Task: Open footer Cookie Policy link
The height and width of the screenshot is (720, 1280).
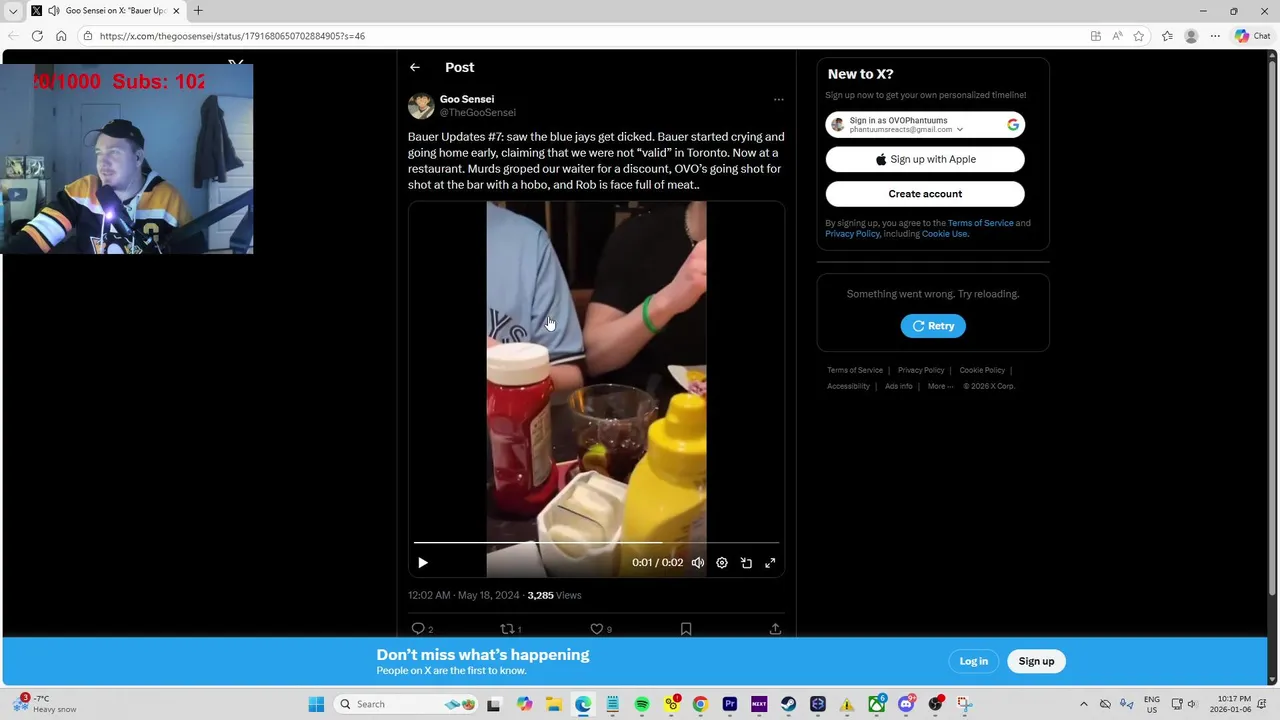Action: [982, 370]
